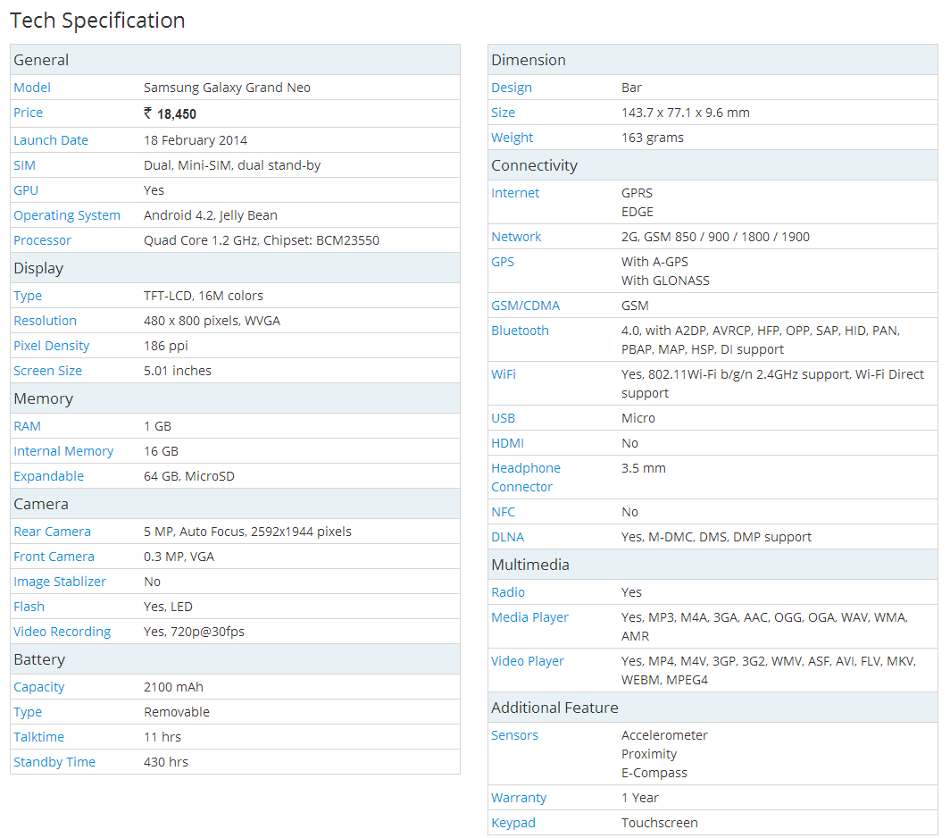Image resolution: width=950 pixels, height=838 pixels.
Task: Click the Type link beside Removable
Action: click(x=28, y=713)
